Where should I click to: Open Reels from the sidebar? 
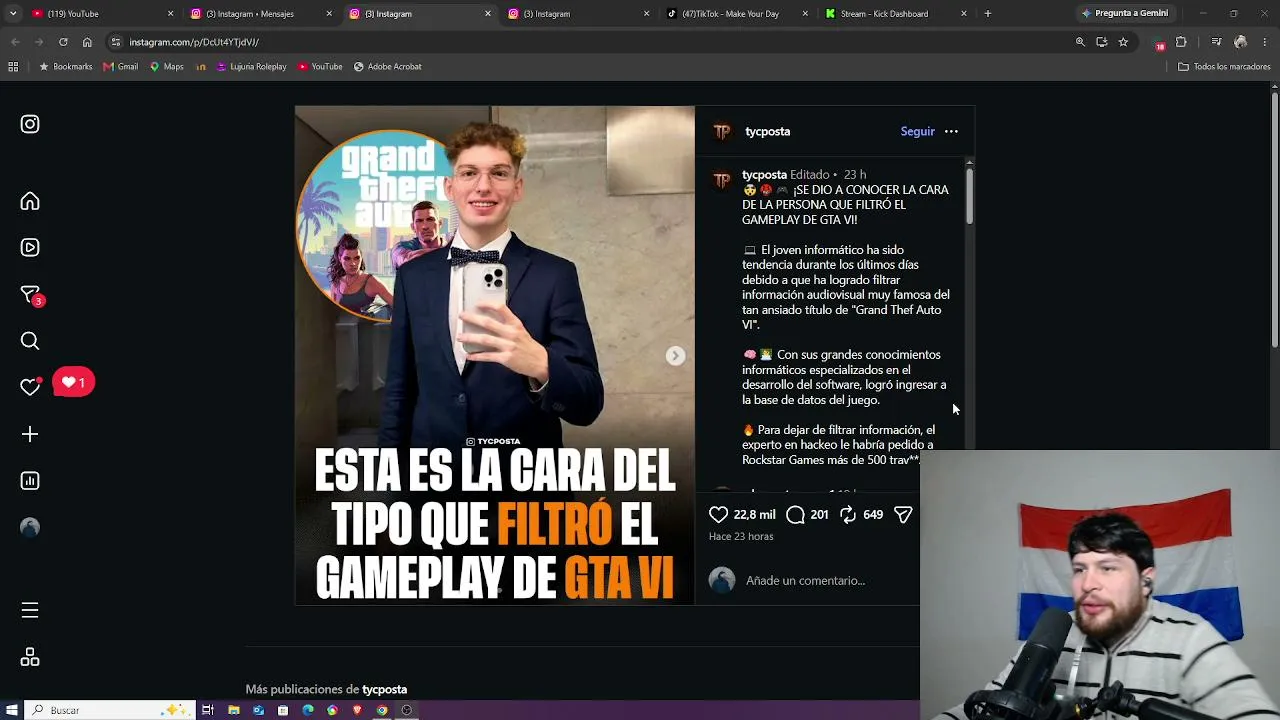click(30, 247)
